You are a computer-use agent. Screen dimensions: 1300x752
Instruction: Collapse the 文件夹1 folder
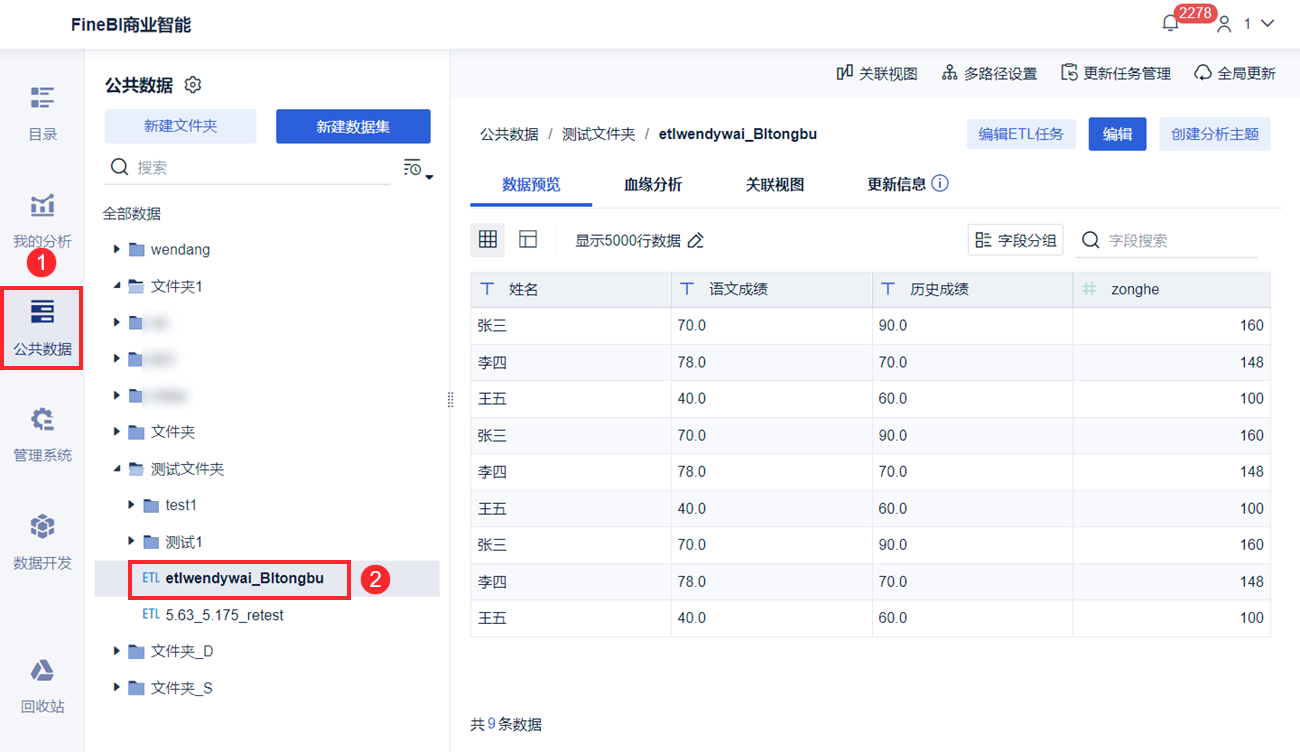click(x=117, y=286)
